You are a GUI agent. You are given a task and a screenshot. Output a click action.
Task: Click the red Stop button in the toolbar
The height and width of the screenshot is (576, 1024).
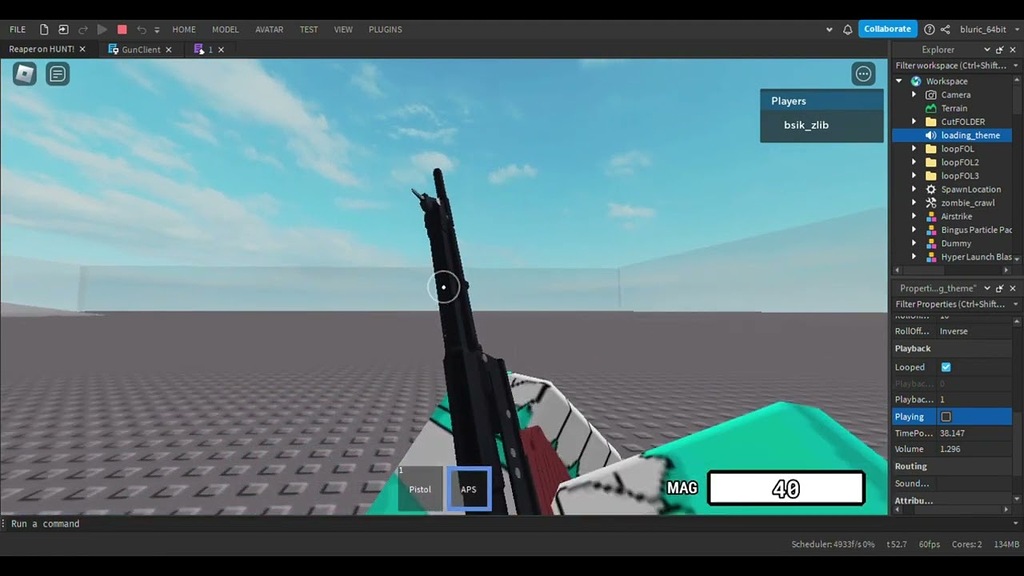pos(124,29)
